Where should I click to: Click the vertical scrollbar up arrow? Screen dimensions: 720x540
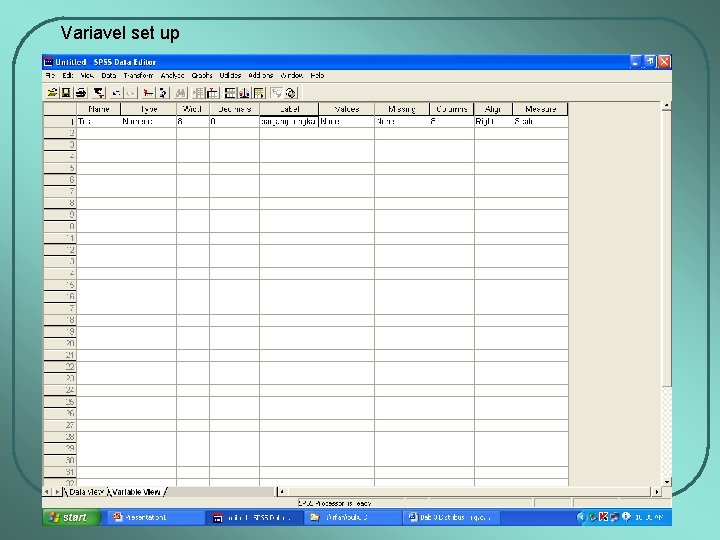coord(666,106)
